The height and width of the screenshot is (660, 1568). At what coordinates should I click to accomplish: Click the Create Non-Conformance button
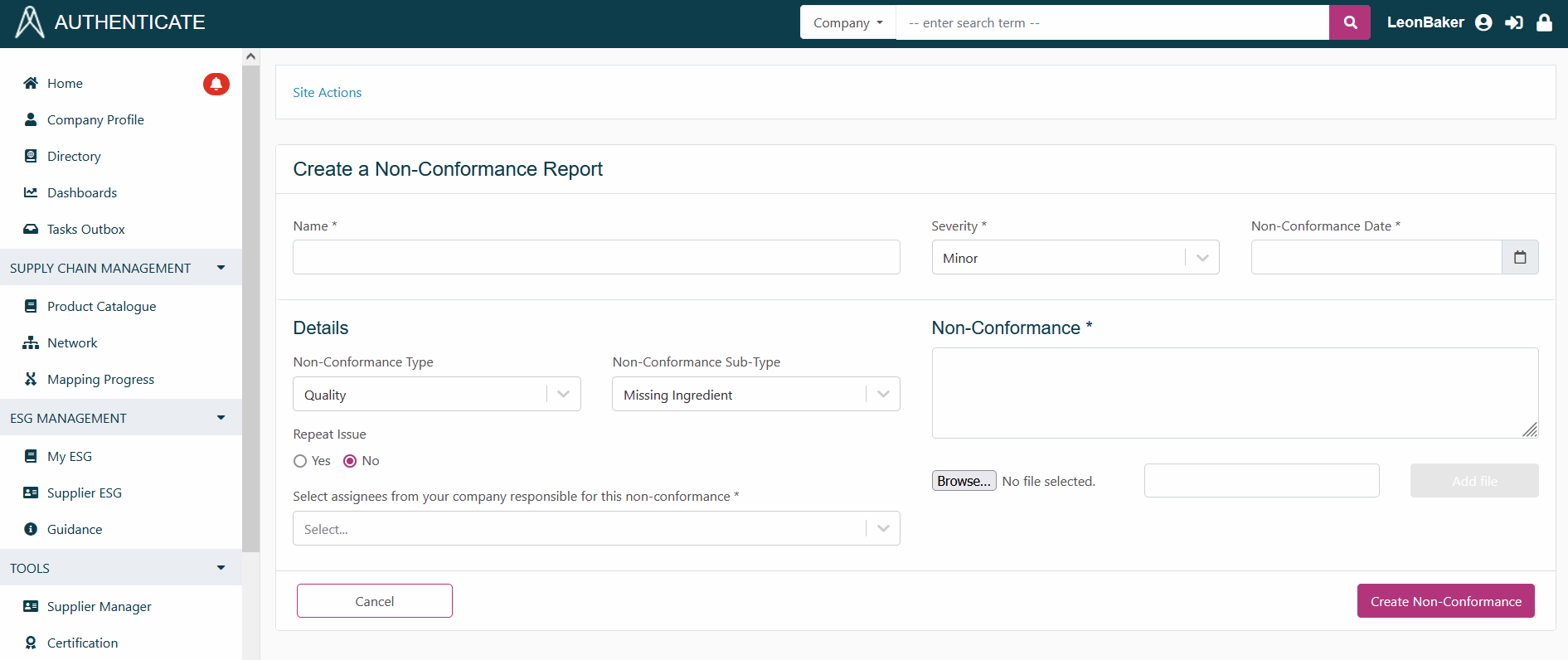[x=1445, y=601]
